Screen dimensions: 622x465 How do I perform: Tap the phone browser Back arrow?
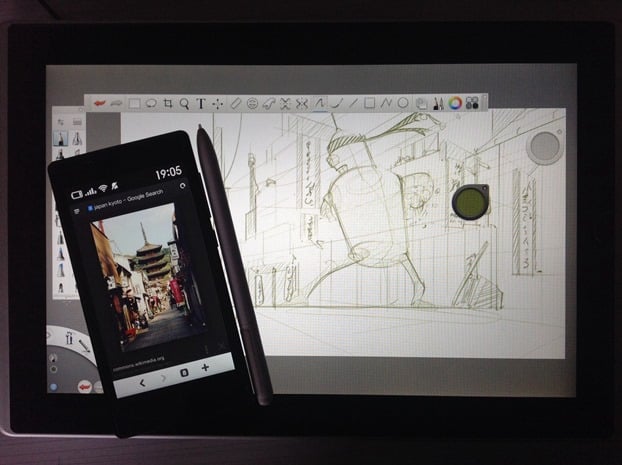[142, 382]
